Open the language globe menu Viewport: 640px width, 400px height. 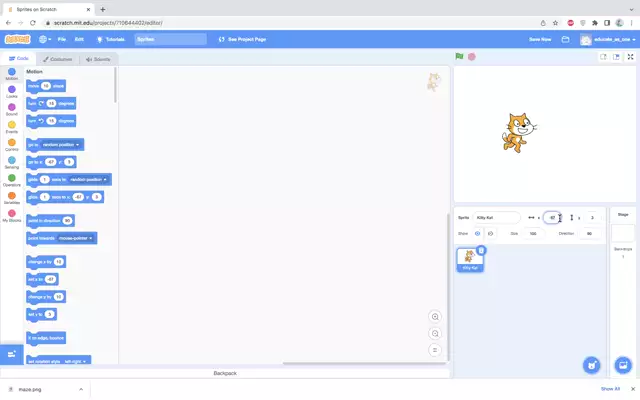click(x=45, y=39)
